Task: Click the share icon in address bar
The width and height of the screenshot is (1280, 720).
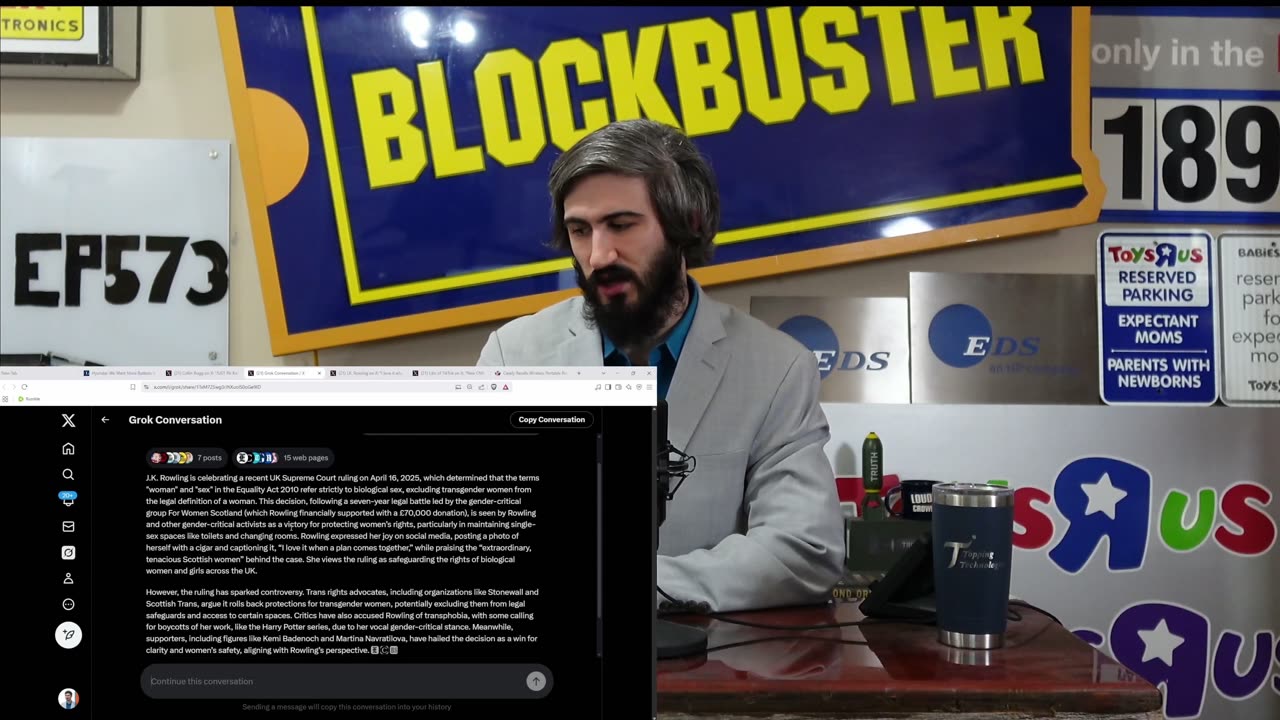Action: [481, 387]
